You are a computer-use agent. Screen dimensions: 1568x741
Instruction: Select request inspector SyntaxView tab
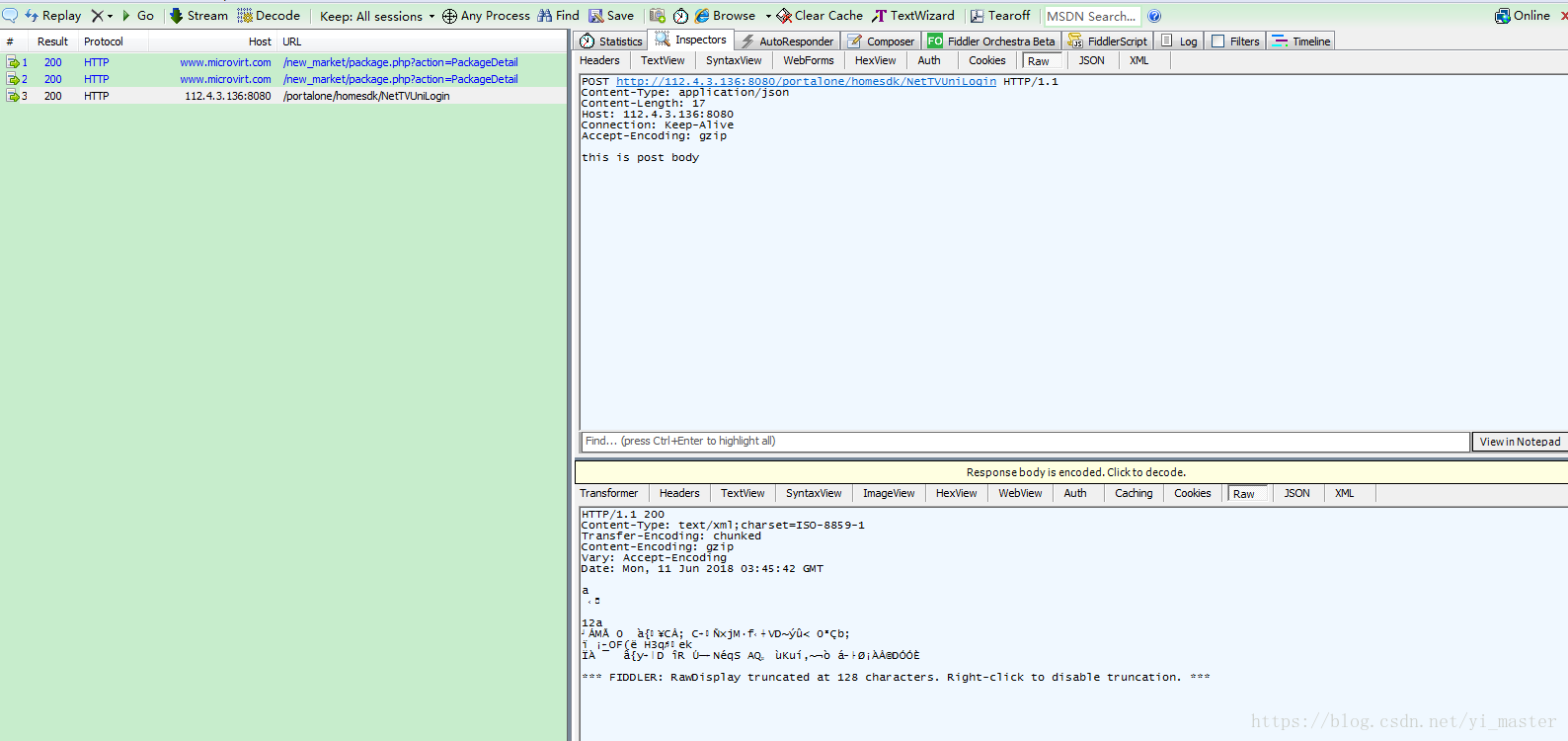(734, 60)
